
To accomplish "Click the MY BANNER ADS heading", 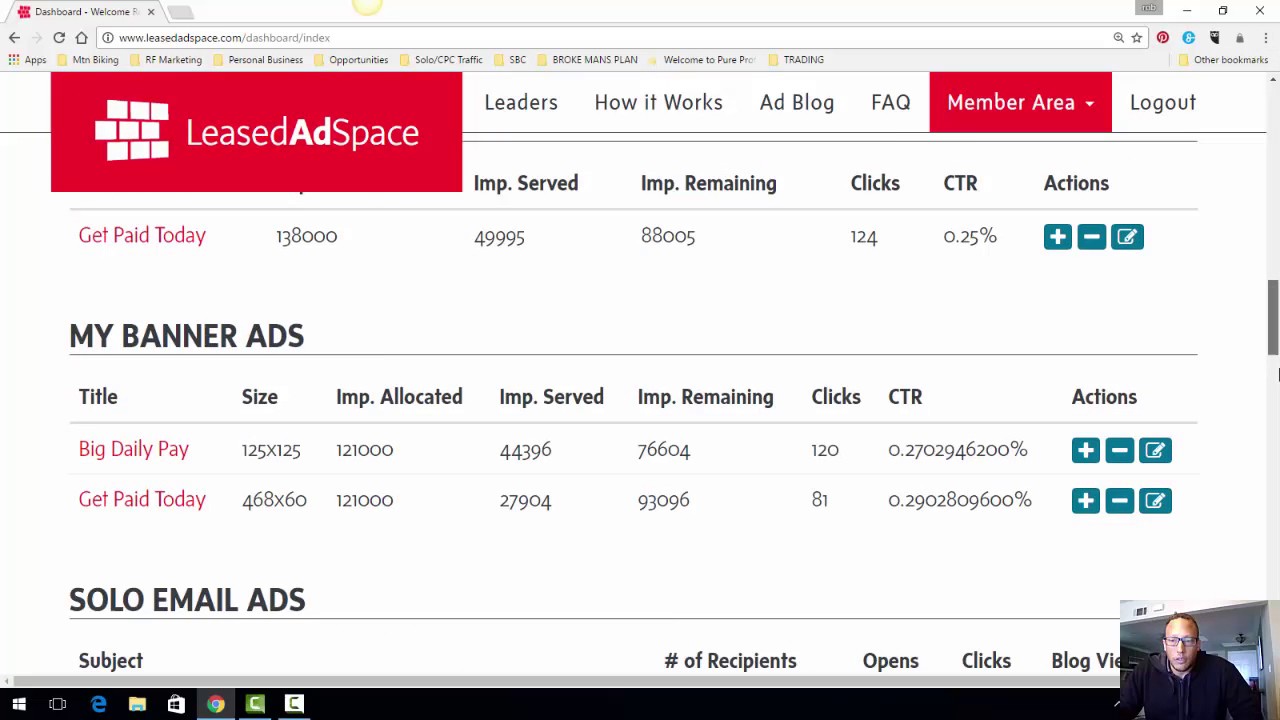I will [x=187, y=336].
